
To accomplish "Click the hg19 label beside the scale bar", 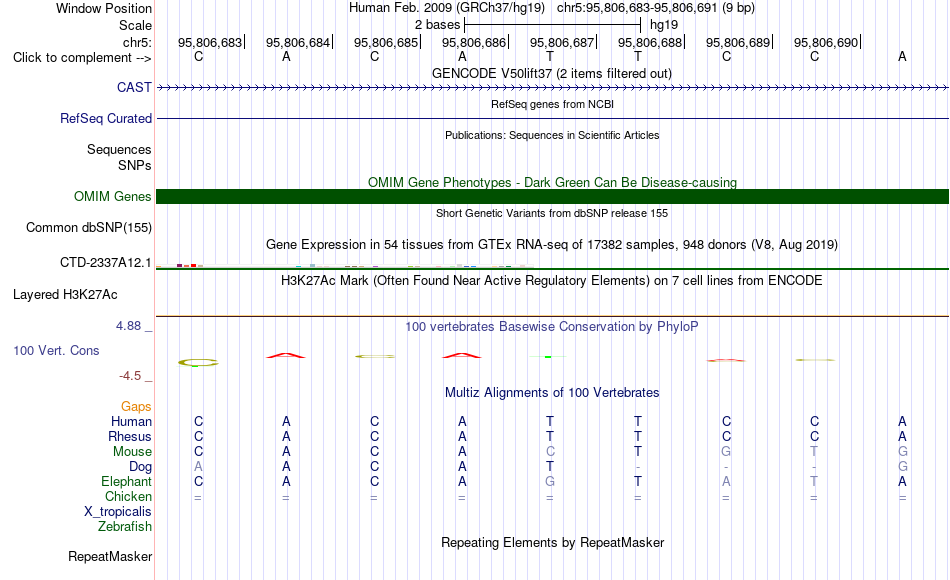I will (x=663, y=25).
